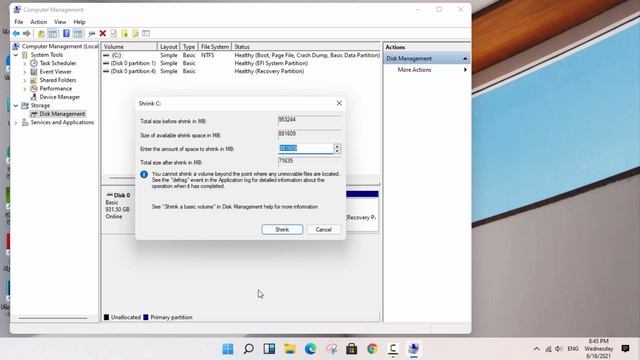Collapse the Storage node

click(16, 106)
